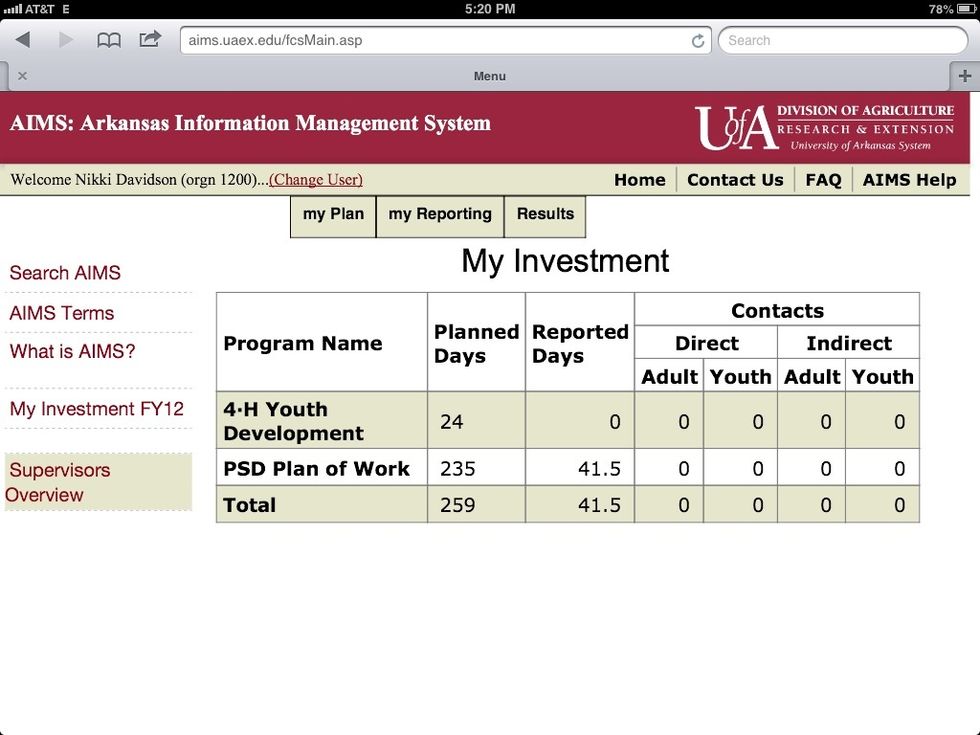Open a new tab with plus button
This screenshot has width=980, height=735.
click(964, 76)
